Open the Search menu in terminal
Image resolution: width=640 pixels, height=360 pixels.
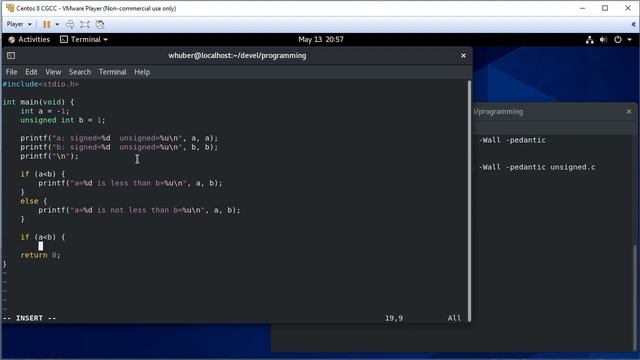tap(80, 72)
